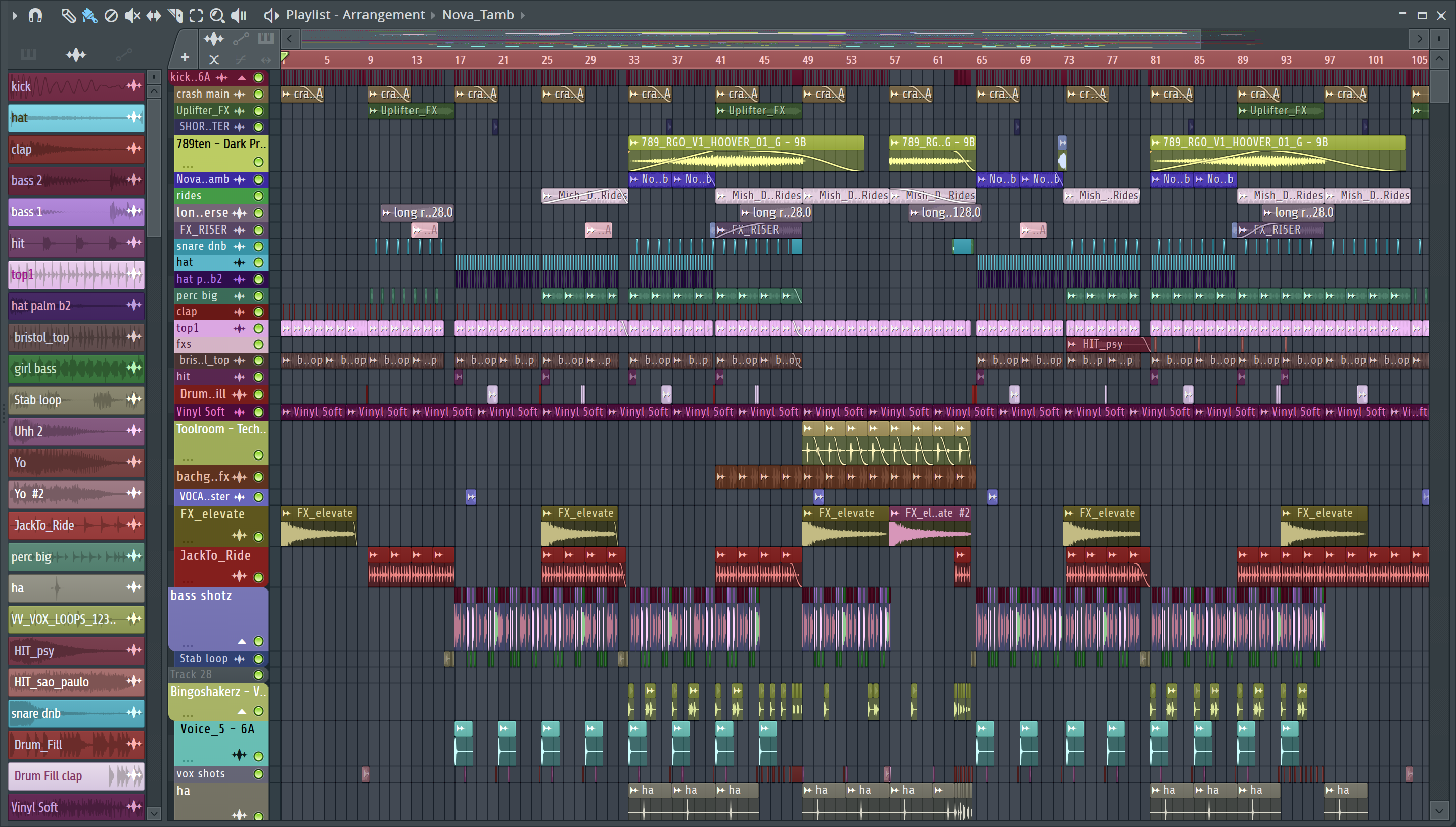The width and height of the screenshot is (1456, 827).
Task: Click the crossfade X icon
Action: pos(213,59)
